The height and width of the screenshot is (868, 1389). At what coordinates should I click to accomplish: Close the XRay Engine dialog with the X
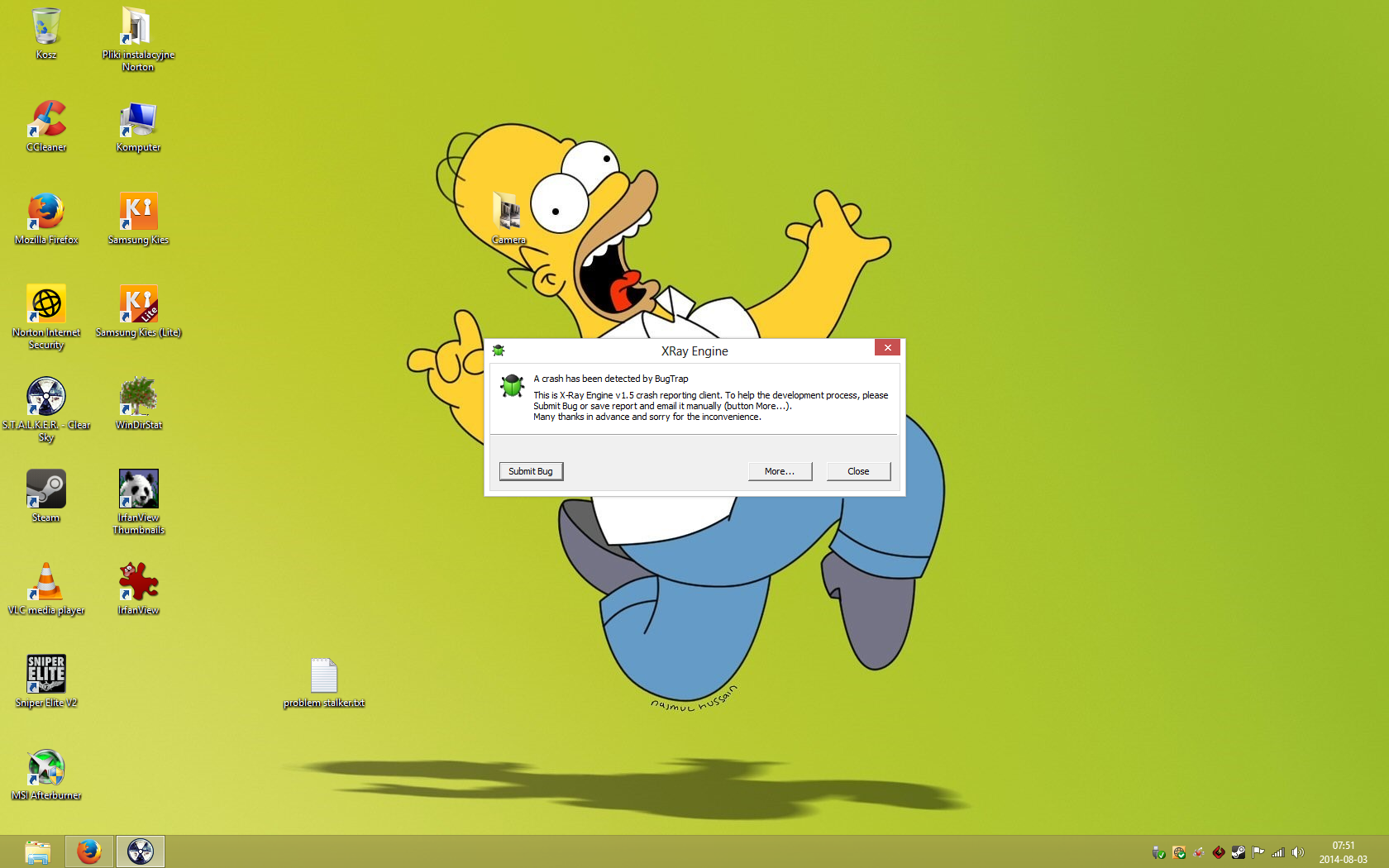(x=887, y=347)
